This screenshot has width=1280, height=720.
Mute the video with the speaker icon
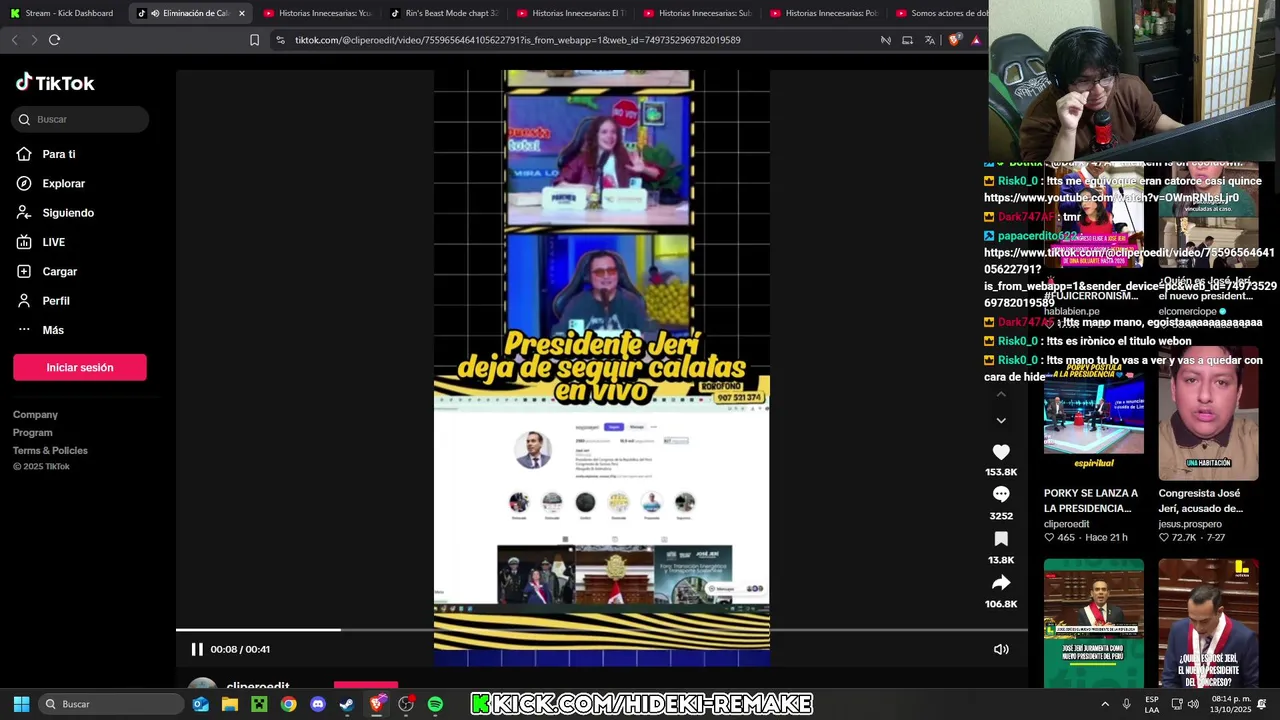pyautogui.click(x=1001, y=649)
